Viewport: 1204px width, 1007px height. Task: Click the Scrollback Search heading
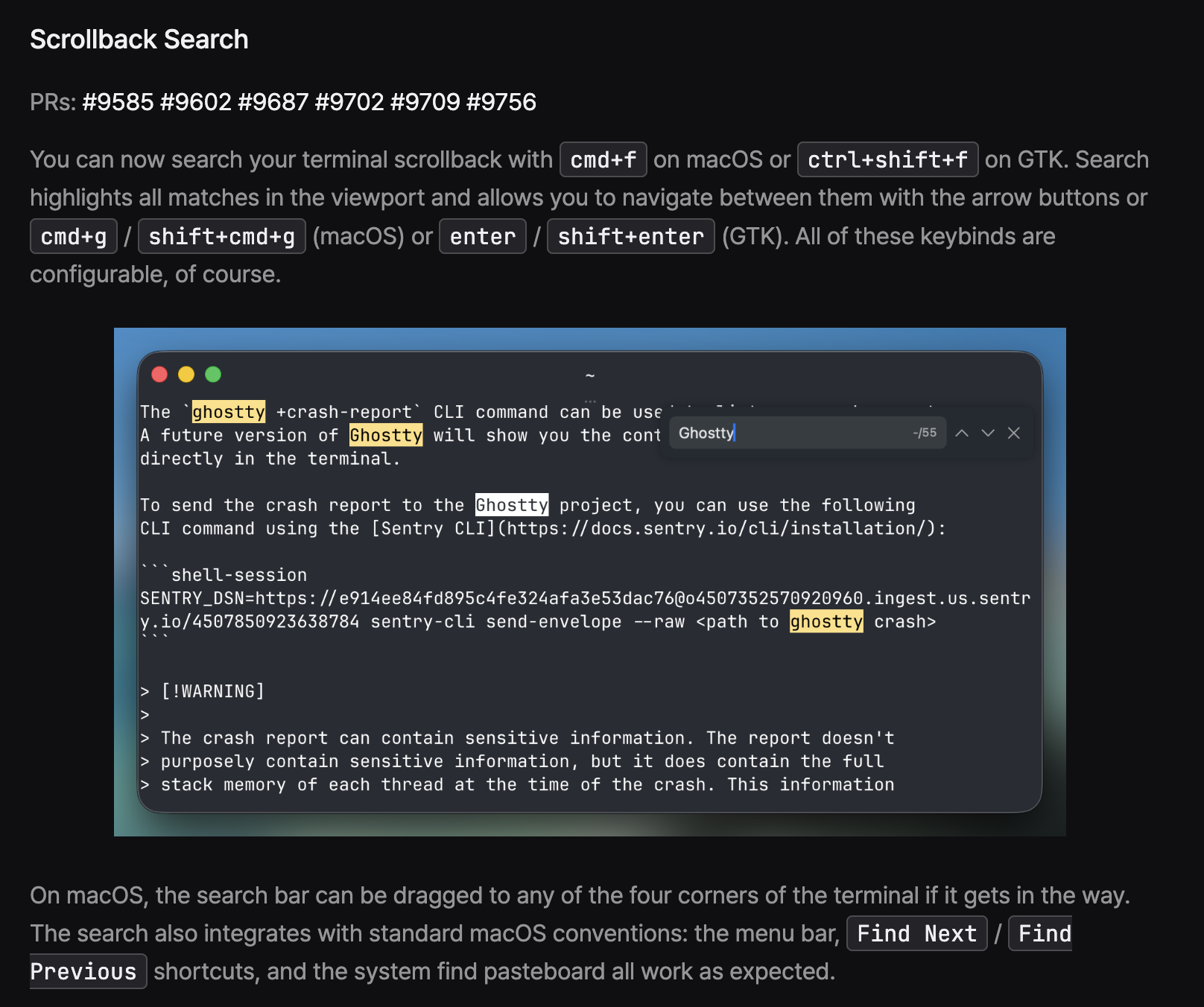pyautogui.click(x=139, y=39)
